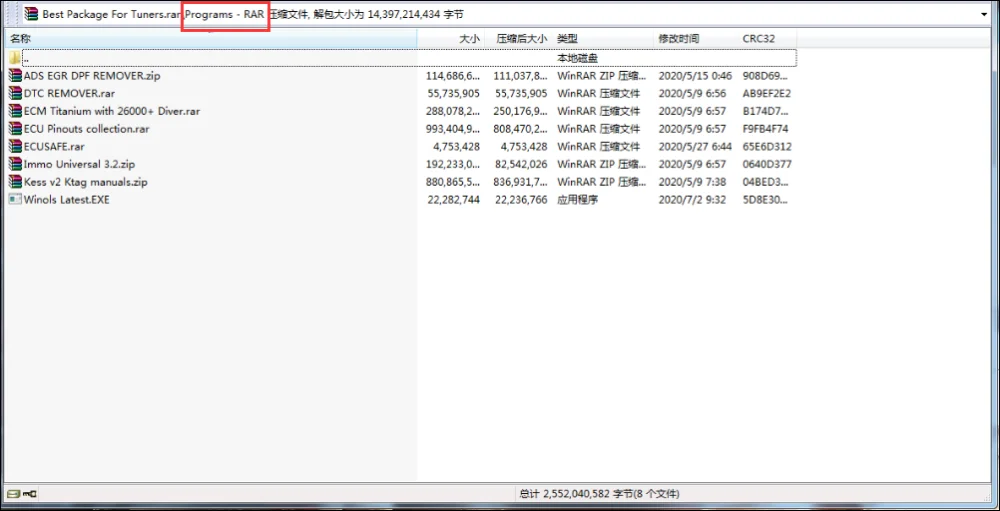Screen dimensions: 1000x511
Task: Click size value 55,735,905 in 大小 column
Action: (453, 93)
